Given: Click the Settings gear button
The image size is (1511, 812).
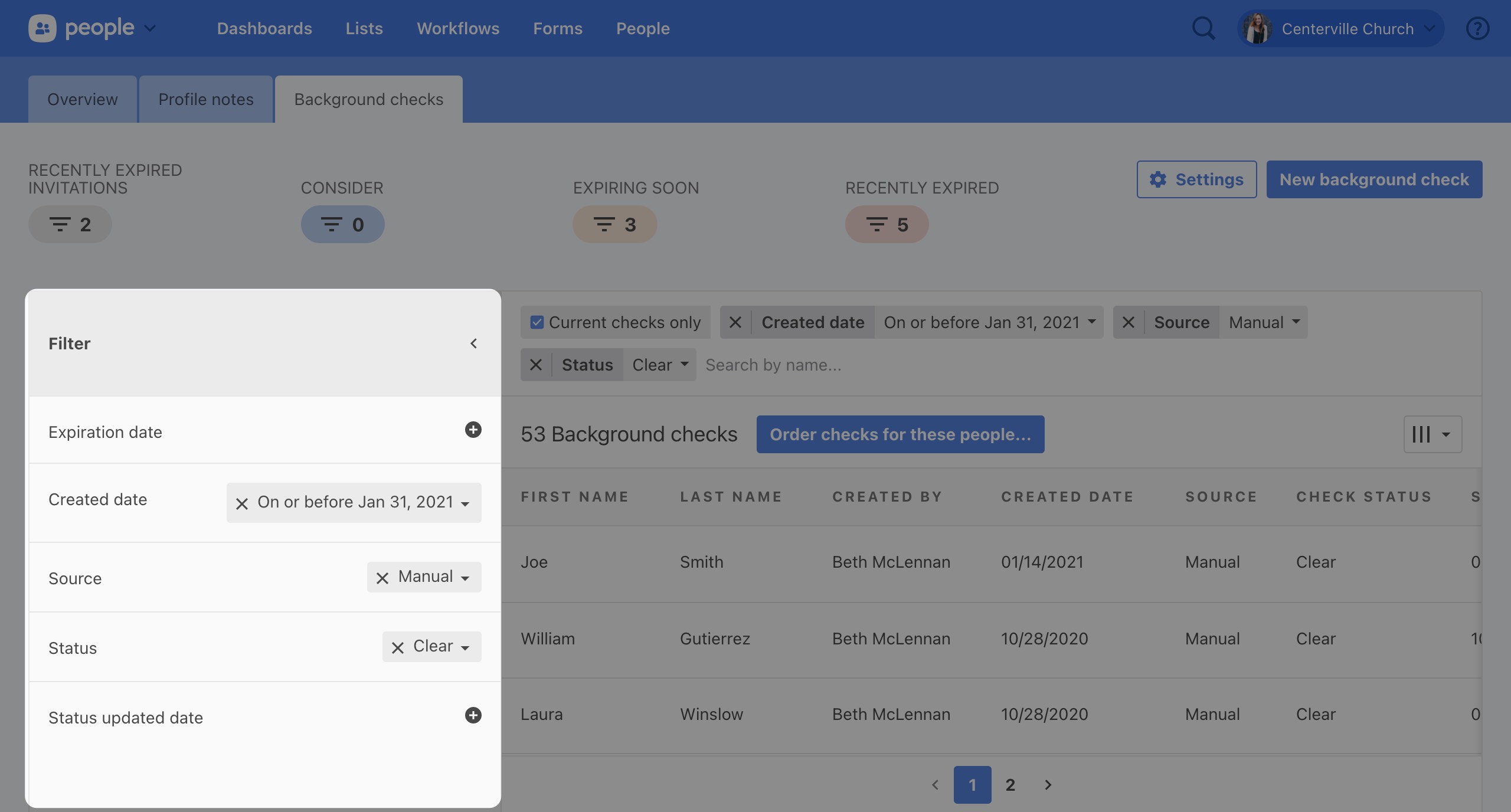Looking at the screenshot, I should pyautogui.click(x=1196, y=179).
